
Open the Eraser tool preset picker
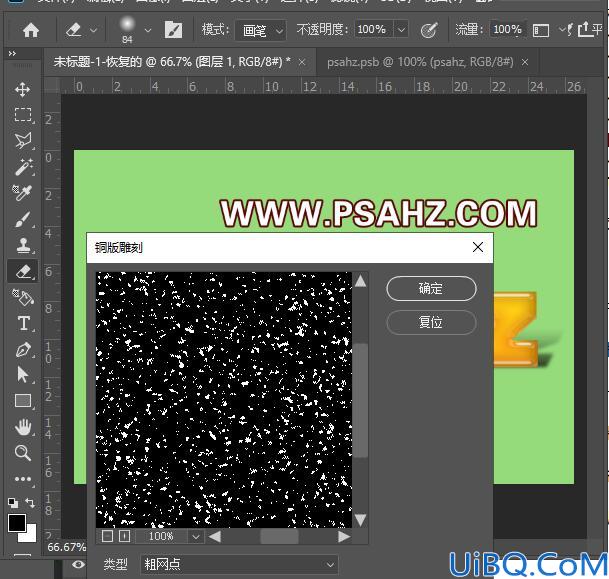pos(81,30)
